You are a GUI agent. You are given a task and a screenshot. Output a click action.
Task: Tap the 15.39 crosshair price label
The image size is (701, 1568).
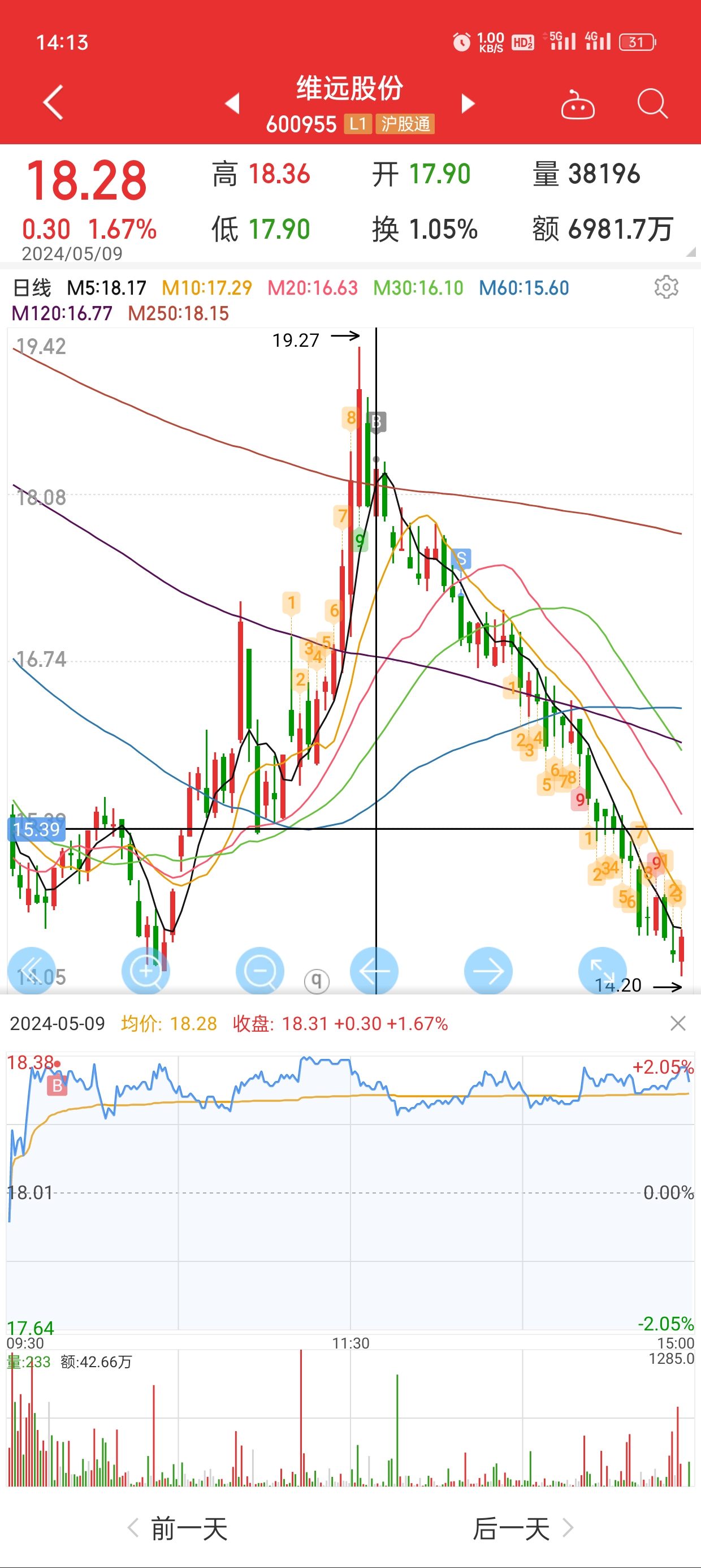[37, 829]
